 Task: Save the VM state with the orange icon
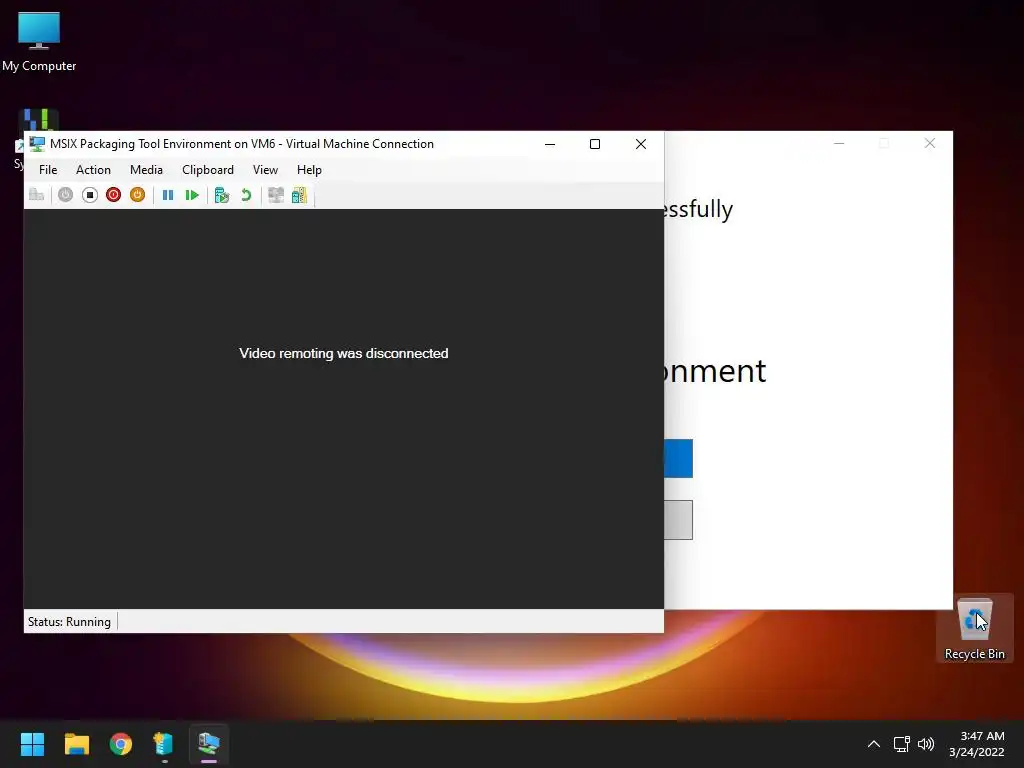coord(137,195)
